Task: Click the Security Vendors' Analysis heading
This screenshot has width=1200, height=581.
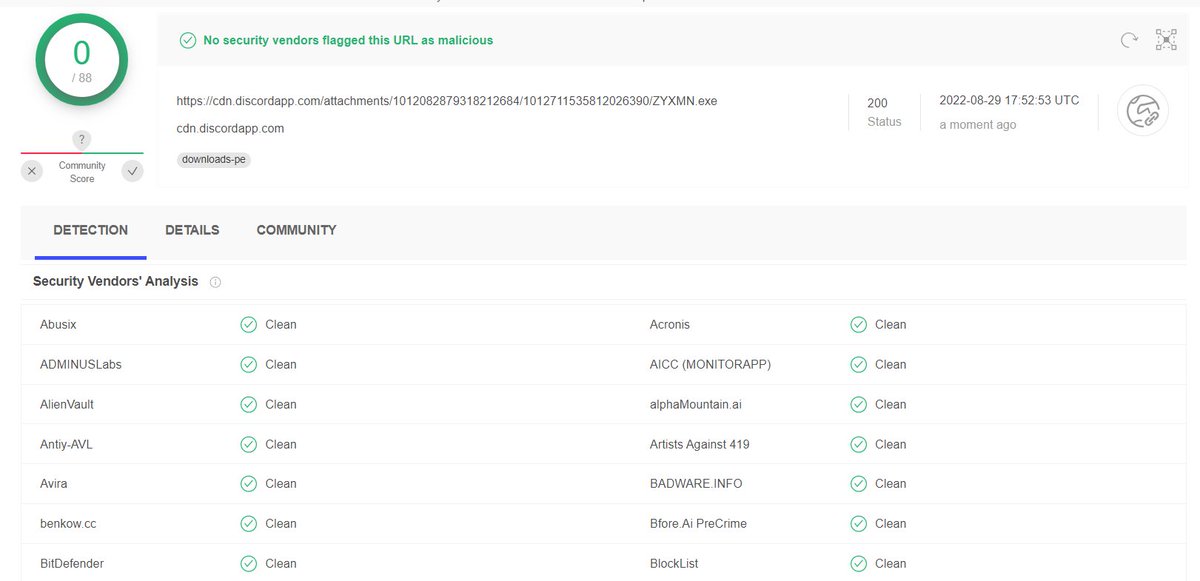Action: coord(116,281)
